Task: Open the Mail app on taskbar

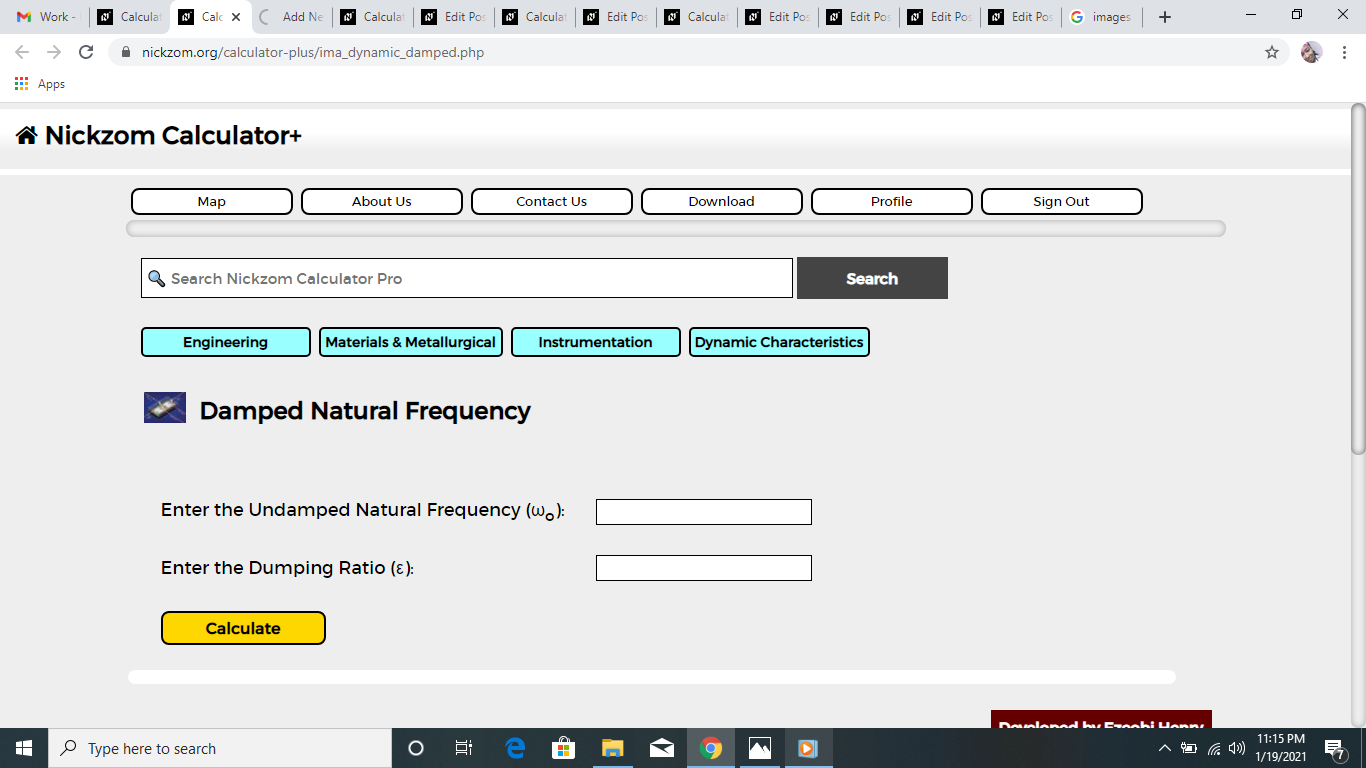Action: [662, 748]
